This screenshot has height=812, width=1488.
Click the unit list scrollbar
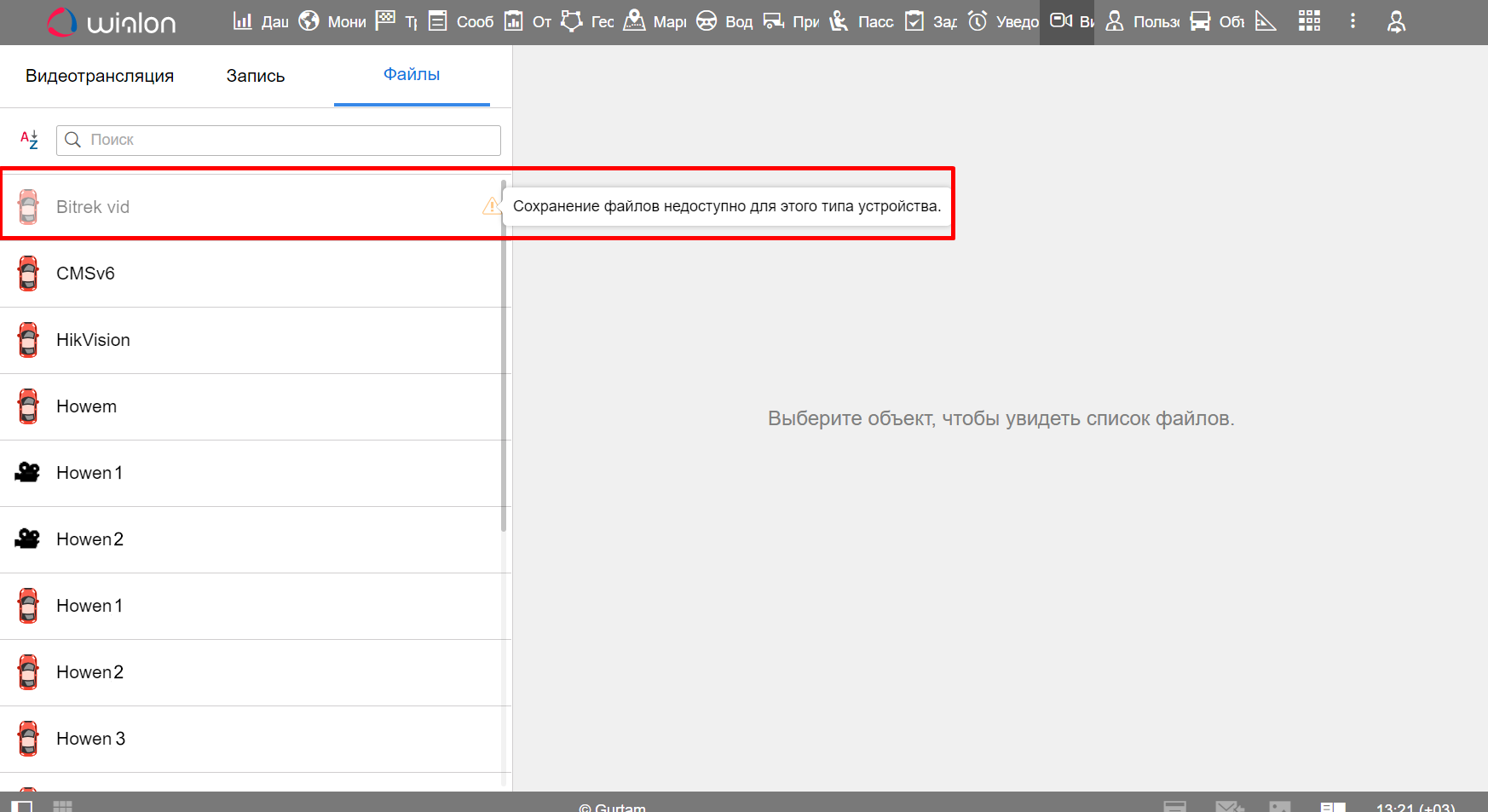click(x=504, y=358)
